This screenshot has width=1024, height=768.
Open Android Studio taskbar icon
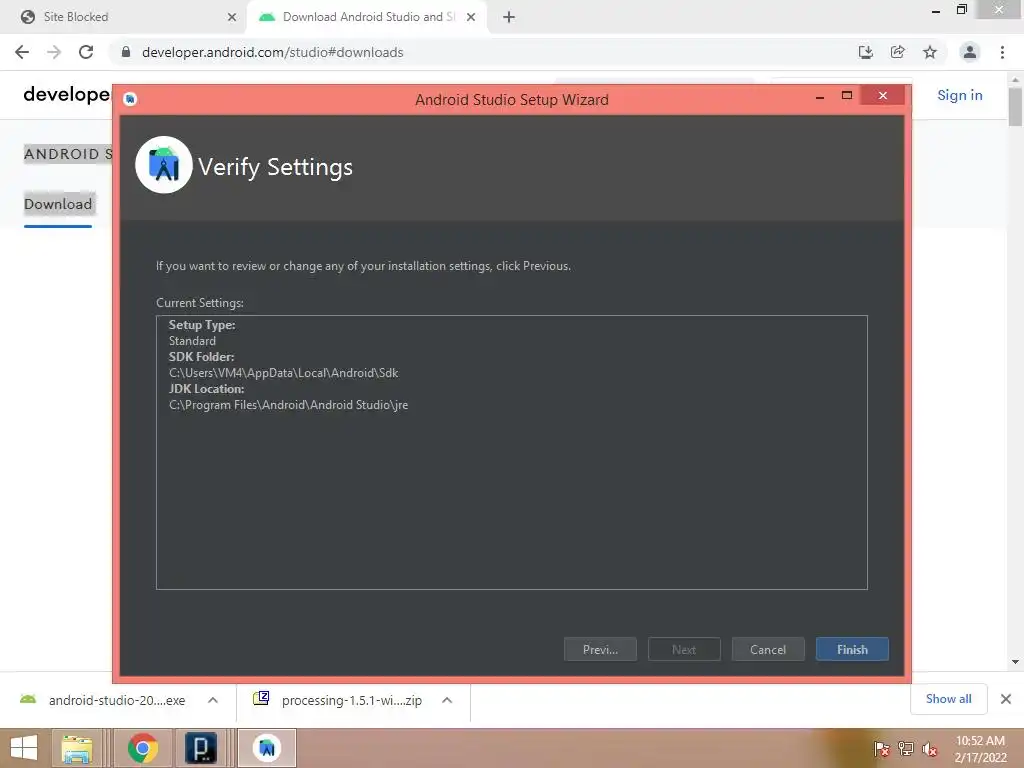(267, 748)
